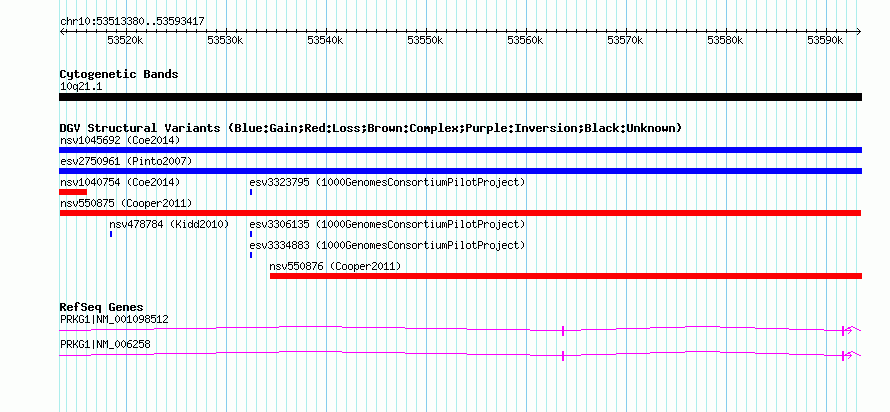Click the red nsv550876 loss bar
890x412 pixels.
(566, 276)
